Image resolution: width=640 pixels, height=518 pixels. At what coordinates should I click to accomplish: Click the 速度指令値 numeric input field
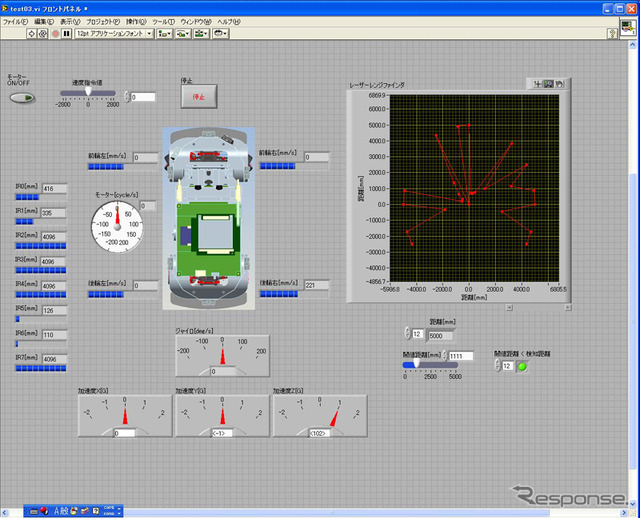click(143, 97)
